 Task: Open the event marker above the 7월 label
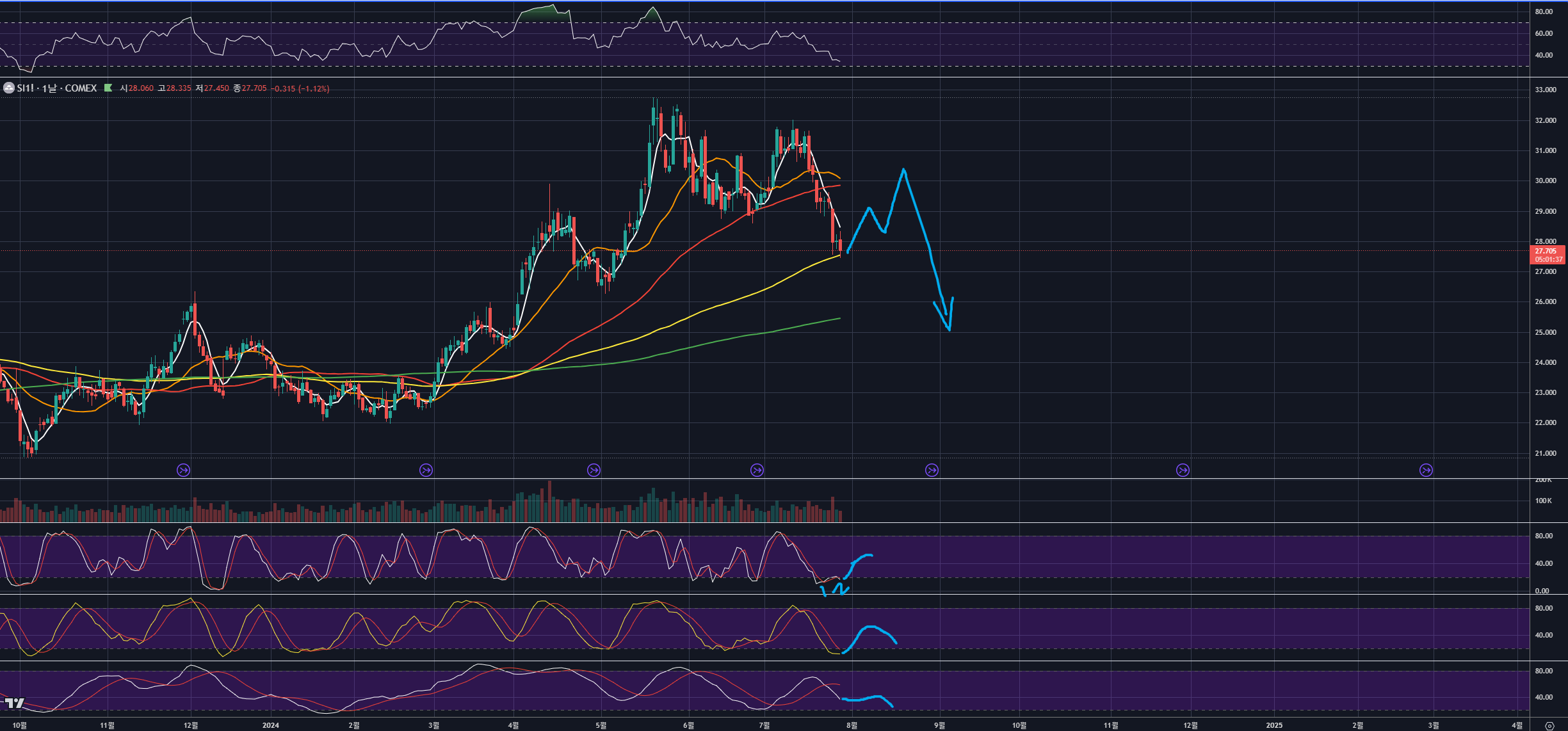click(757, 470)
